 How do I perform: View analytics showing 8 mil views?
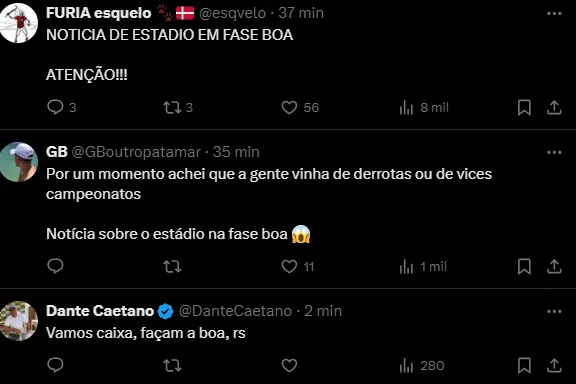(424, 108)
